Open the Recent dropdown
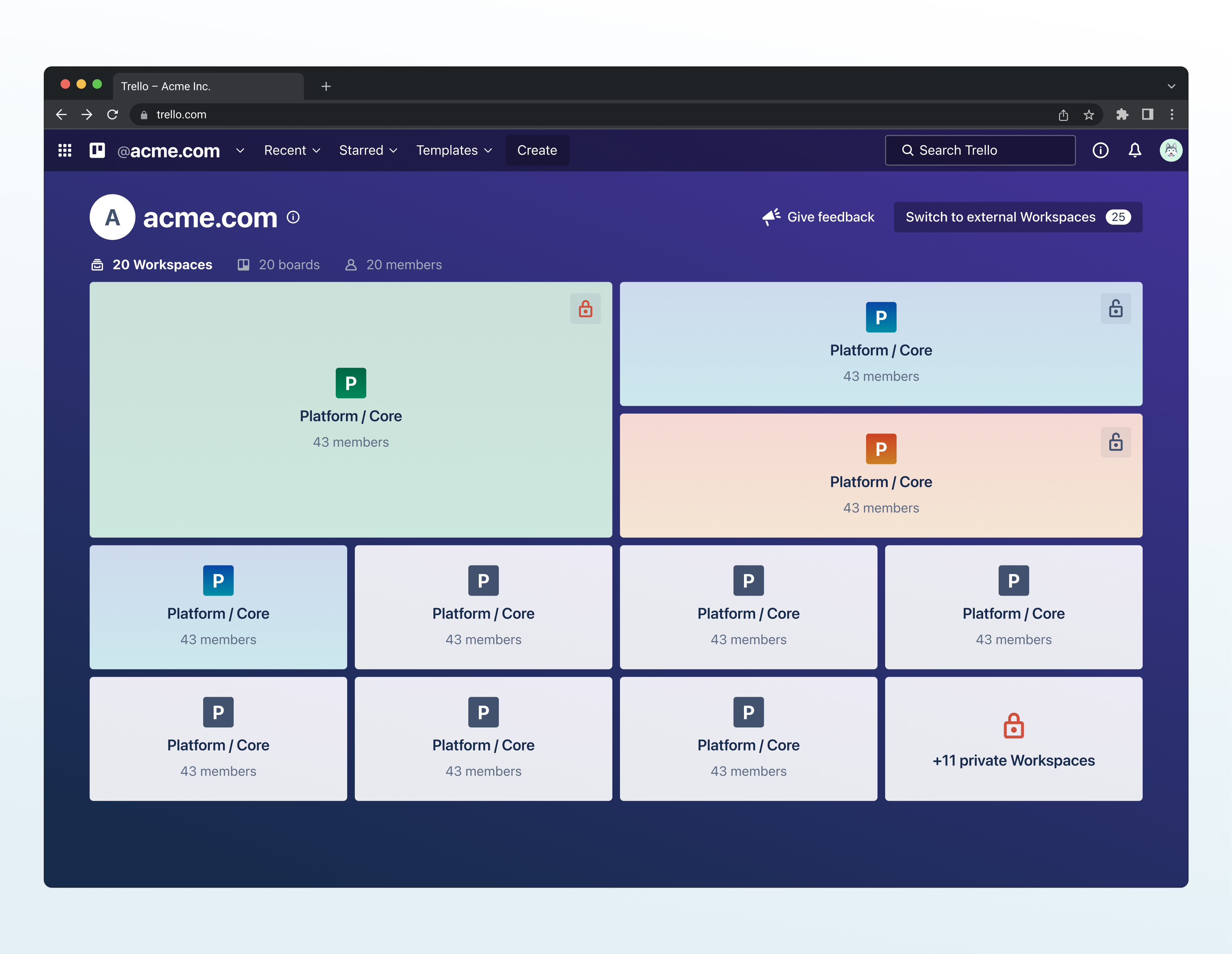Screen dimensions: 1232x954 click(291, 151)
